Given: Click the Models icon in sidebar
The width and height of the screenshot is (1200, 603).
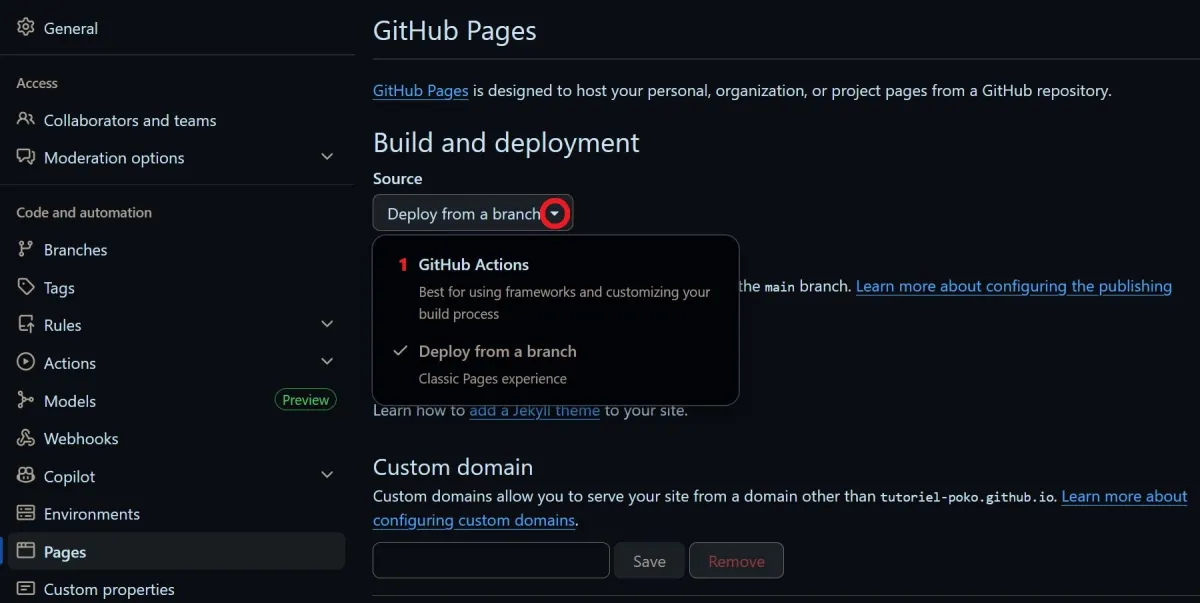Looking at the screenshot, I should click(x=26, y=401).
